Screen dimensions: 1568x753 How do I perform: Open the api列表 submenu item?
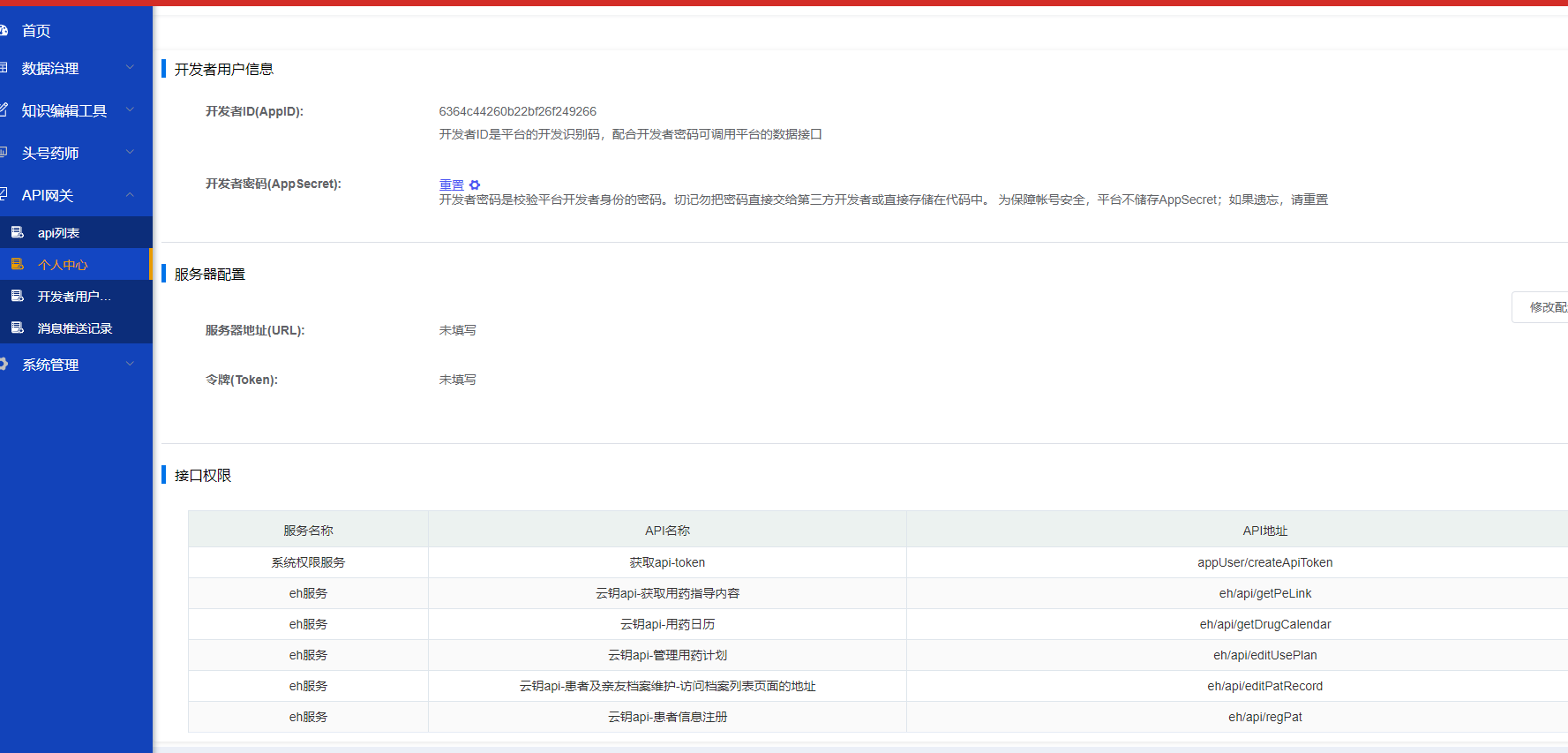point(76,232)
